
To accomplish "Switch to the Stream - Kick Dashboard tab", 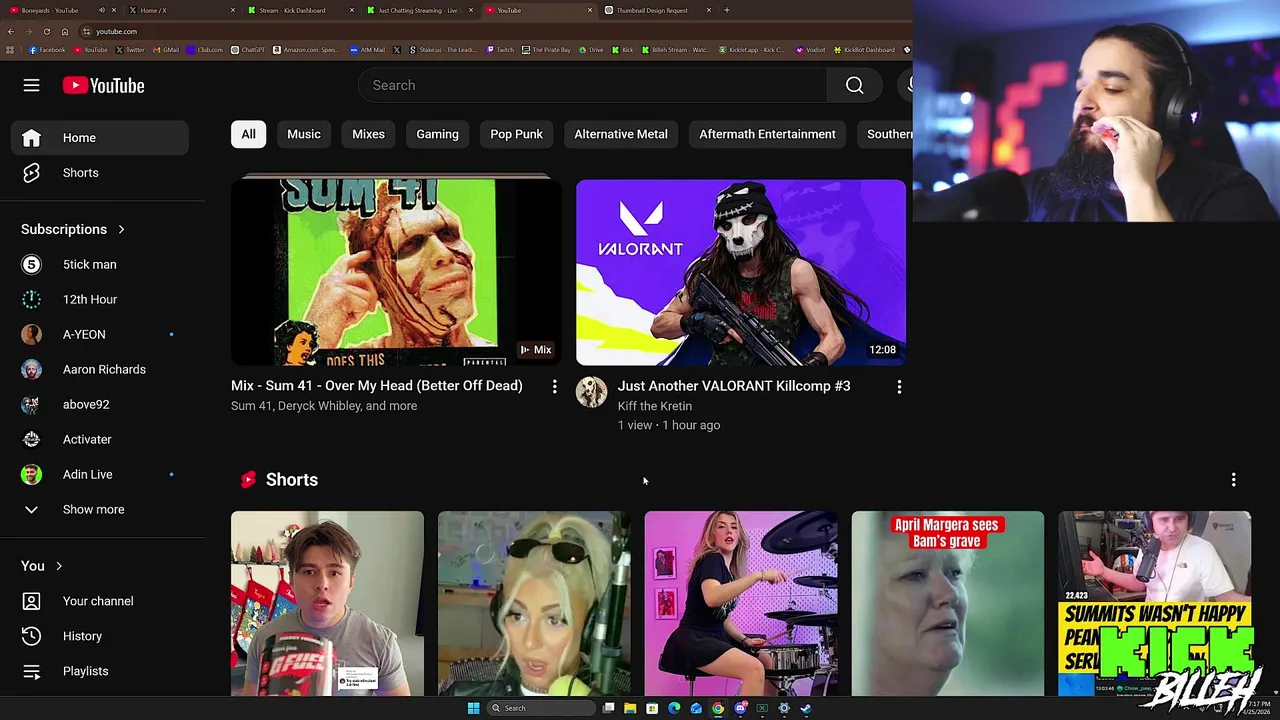I will pos(300,10).
